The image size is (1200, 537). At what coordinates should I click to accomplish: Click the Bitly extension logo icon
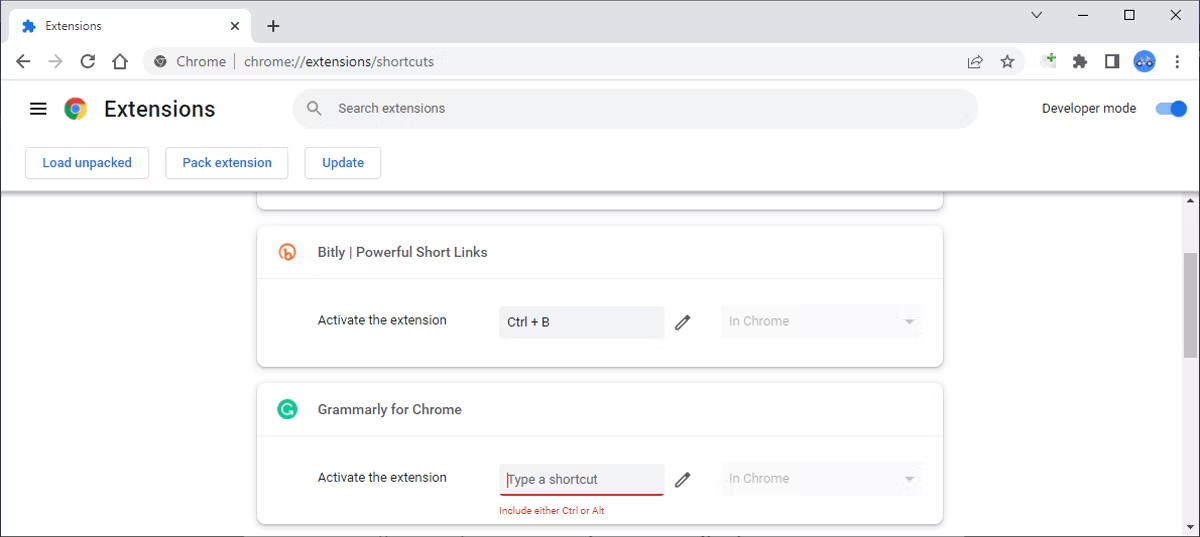coord(287,252)
